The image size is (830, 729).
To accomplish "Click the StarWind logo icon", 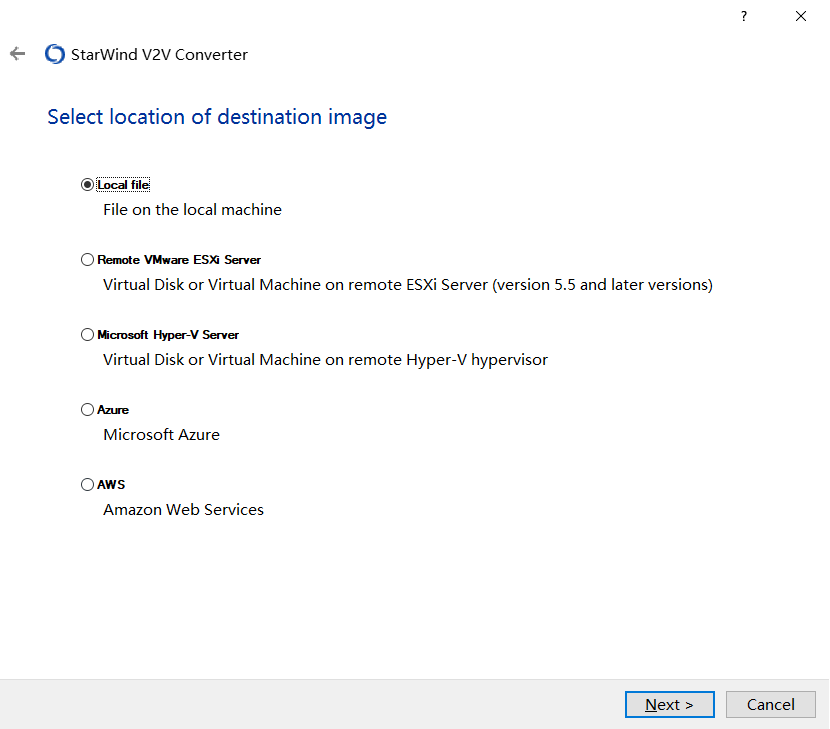I will click(x=55, y=54).
